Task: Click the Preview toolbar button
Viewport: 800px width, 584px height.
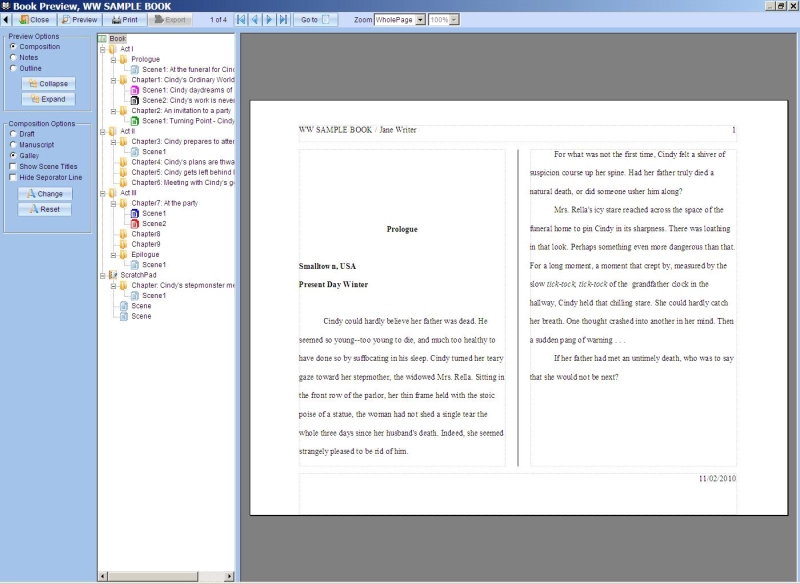Action: click(x=79, y=20)
